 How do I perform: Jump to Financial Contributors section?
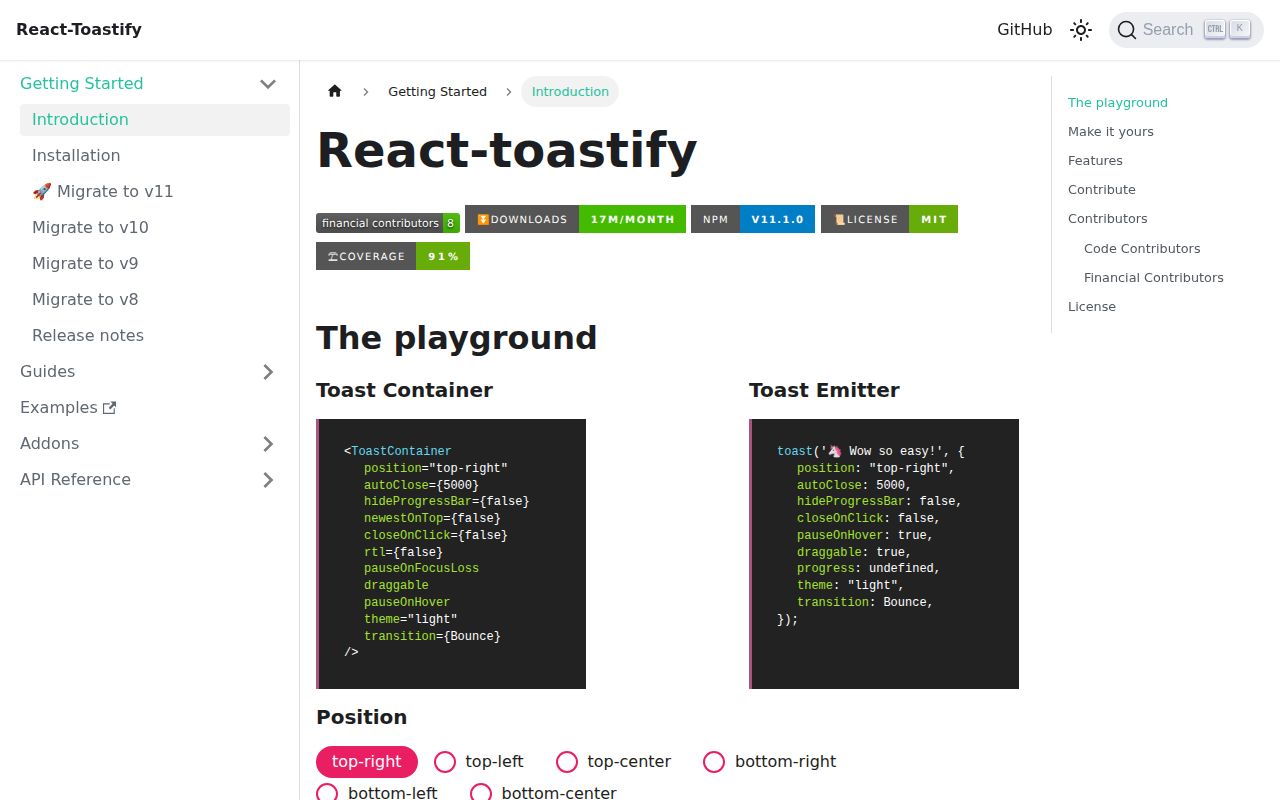(1154, 278)
